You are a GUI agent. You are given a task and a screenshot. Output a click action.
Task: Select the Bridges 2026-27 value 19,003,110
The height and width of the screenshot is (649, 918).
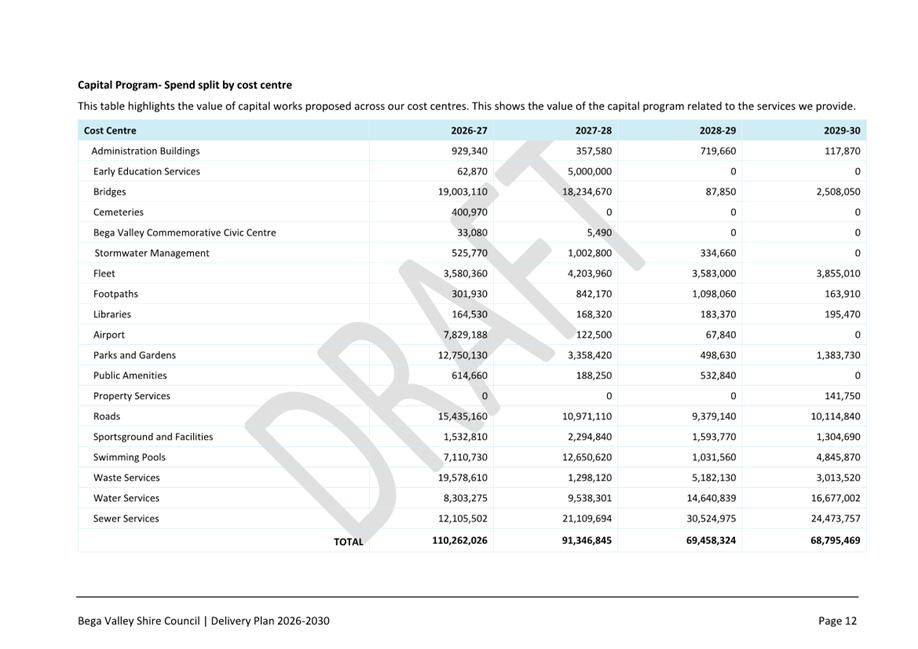463,192
